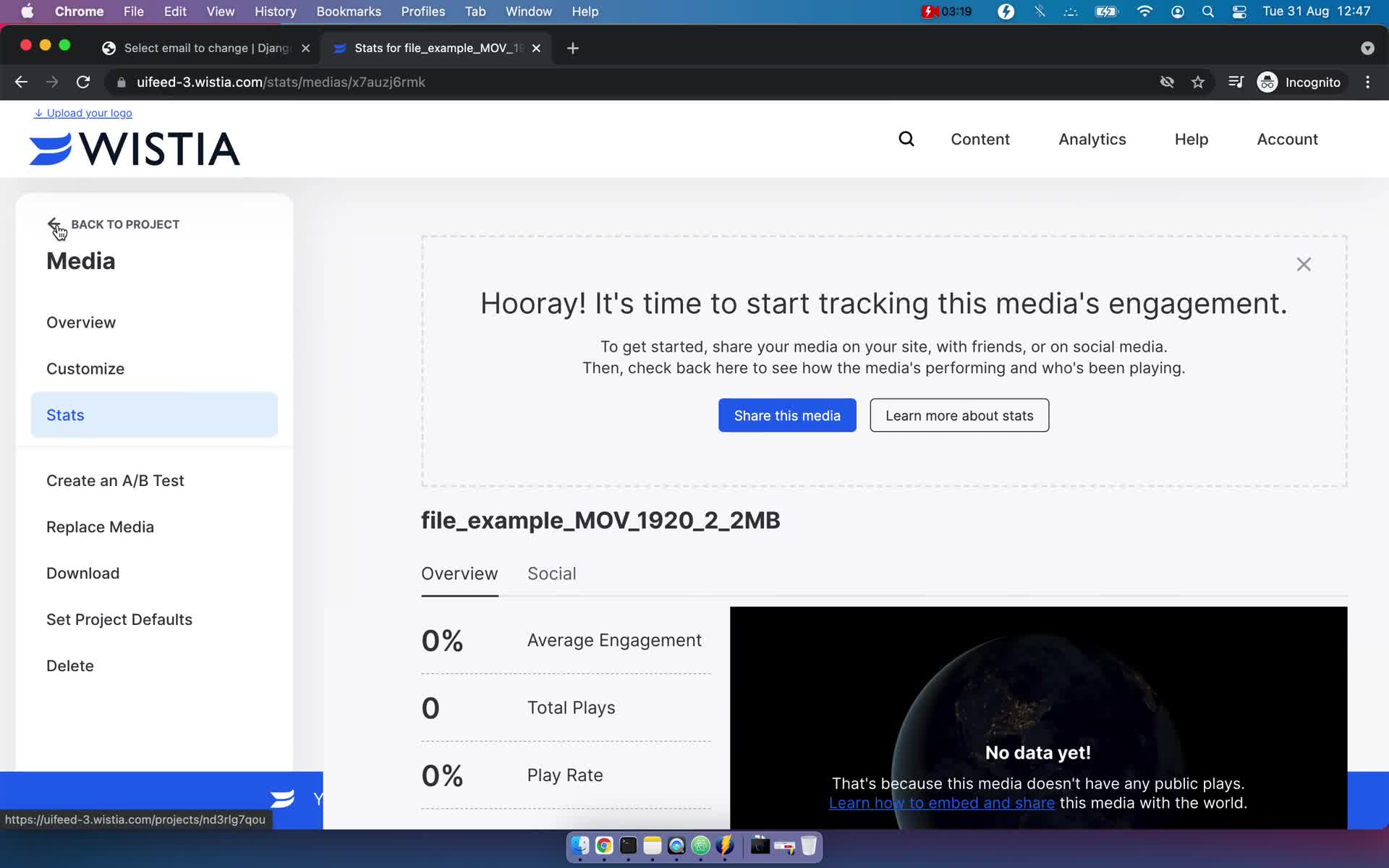This screenshot has height=868, width=1389.
Task: Open Learn how to embed and share link
Action: [x=941, y=803]
